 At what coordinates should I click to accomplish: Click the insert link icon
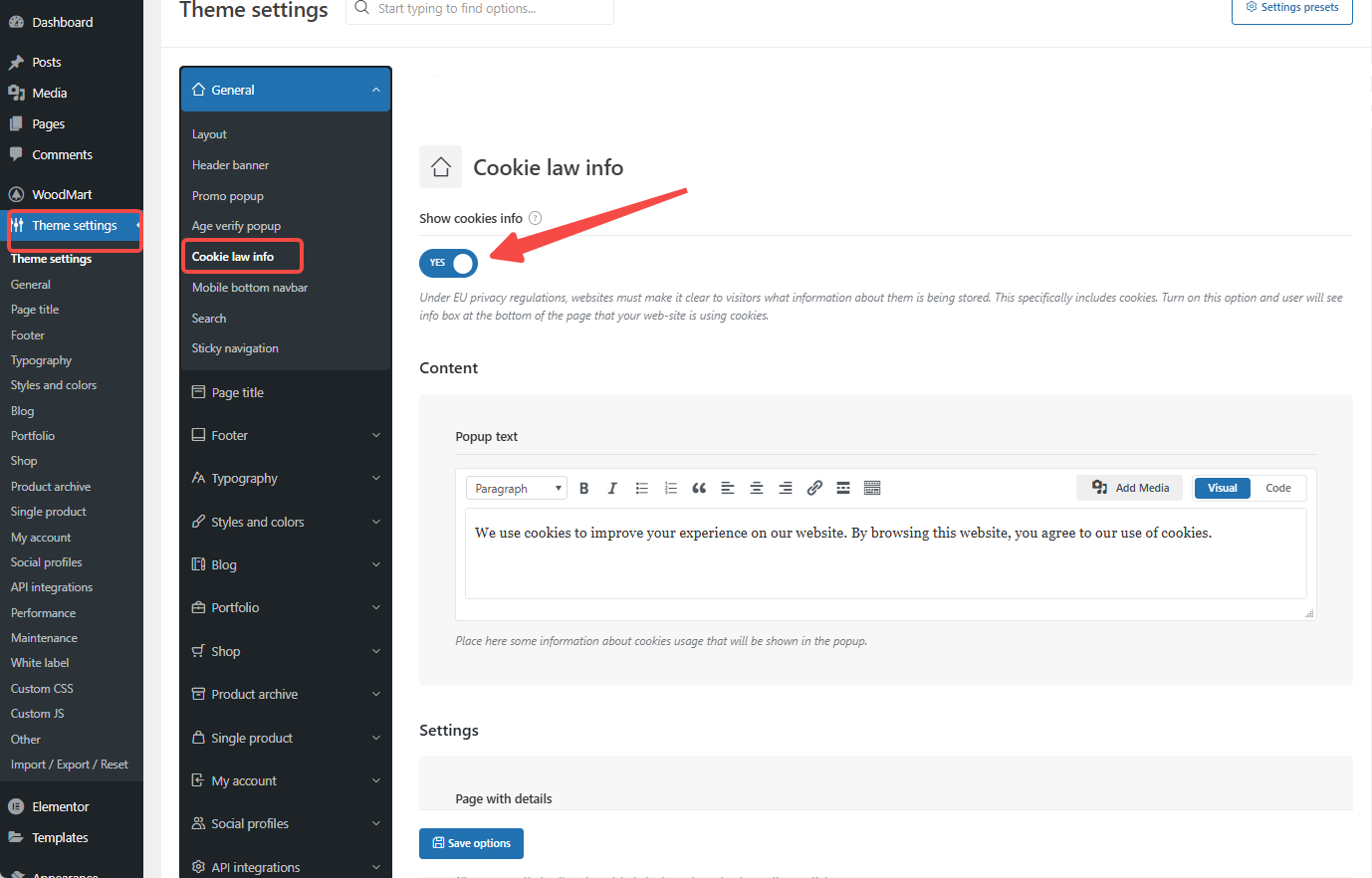814,488
